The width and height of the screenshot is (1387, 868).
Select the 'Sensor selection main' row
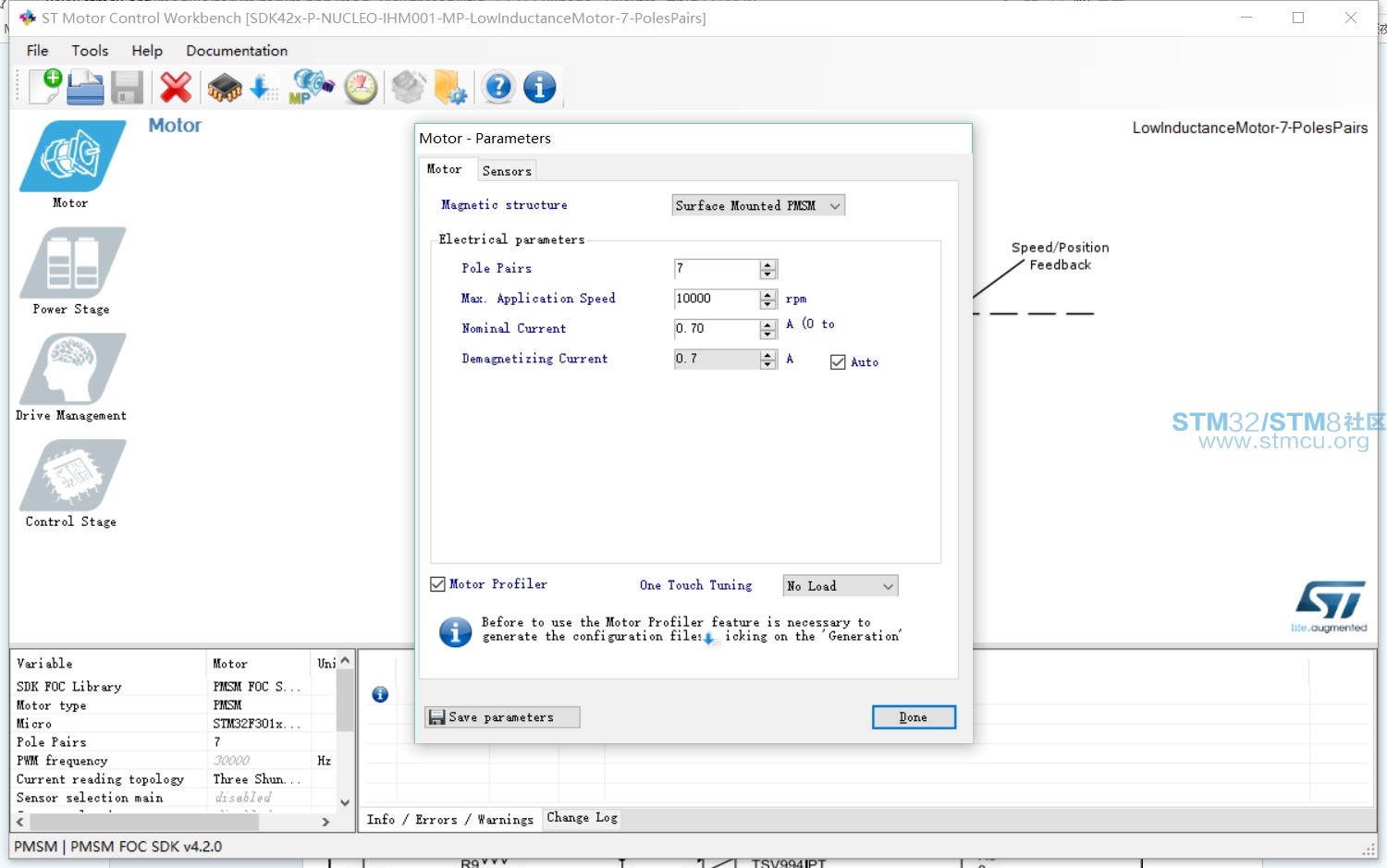pyautogui.click(x=174, y=798)
